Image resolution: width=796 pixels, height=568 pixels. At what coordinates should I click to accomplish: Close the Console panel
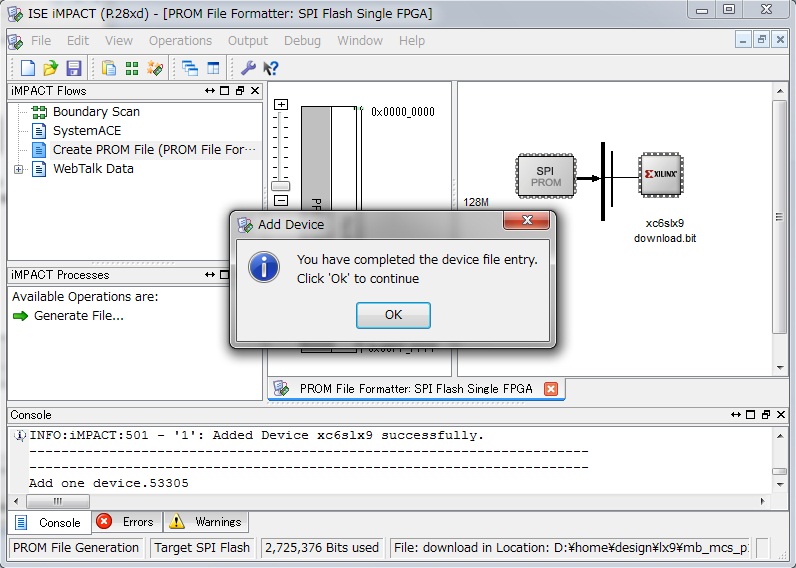pyautogui.click(x=781, y=415)
